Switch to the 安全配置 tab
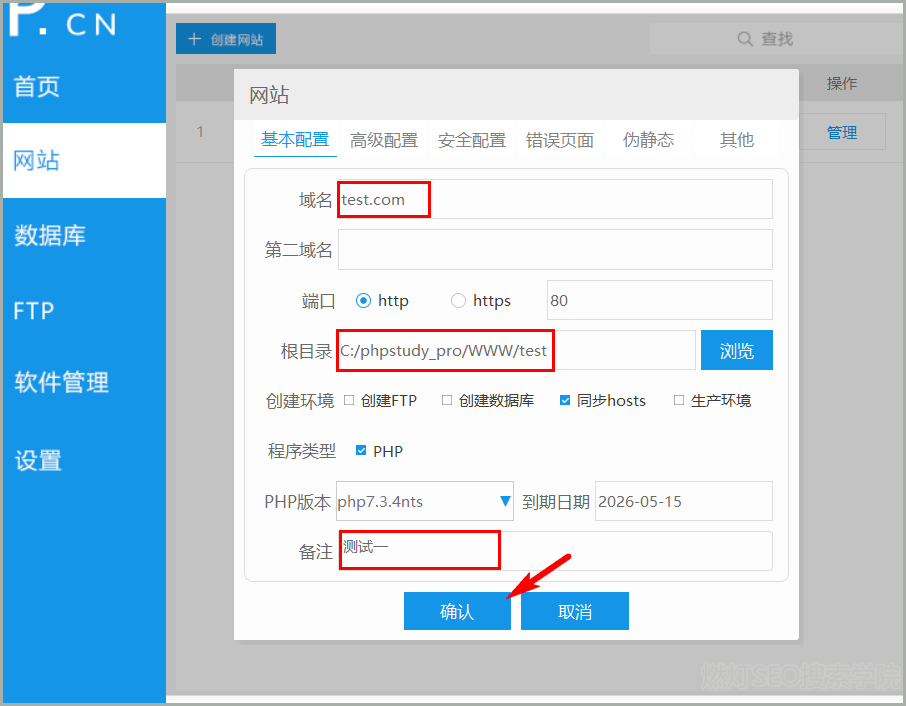The width and height of the screenshot is (906, 706). point(472,140)
